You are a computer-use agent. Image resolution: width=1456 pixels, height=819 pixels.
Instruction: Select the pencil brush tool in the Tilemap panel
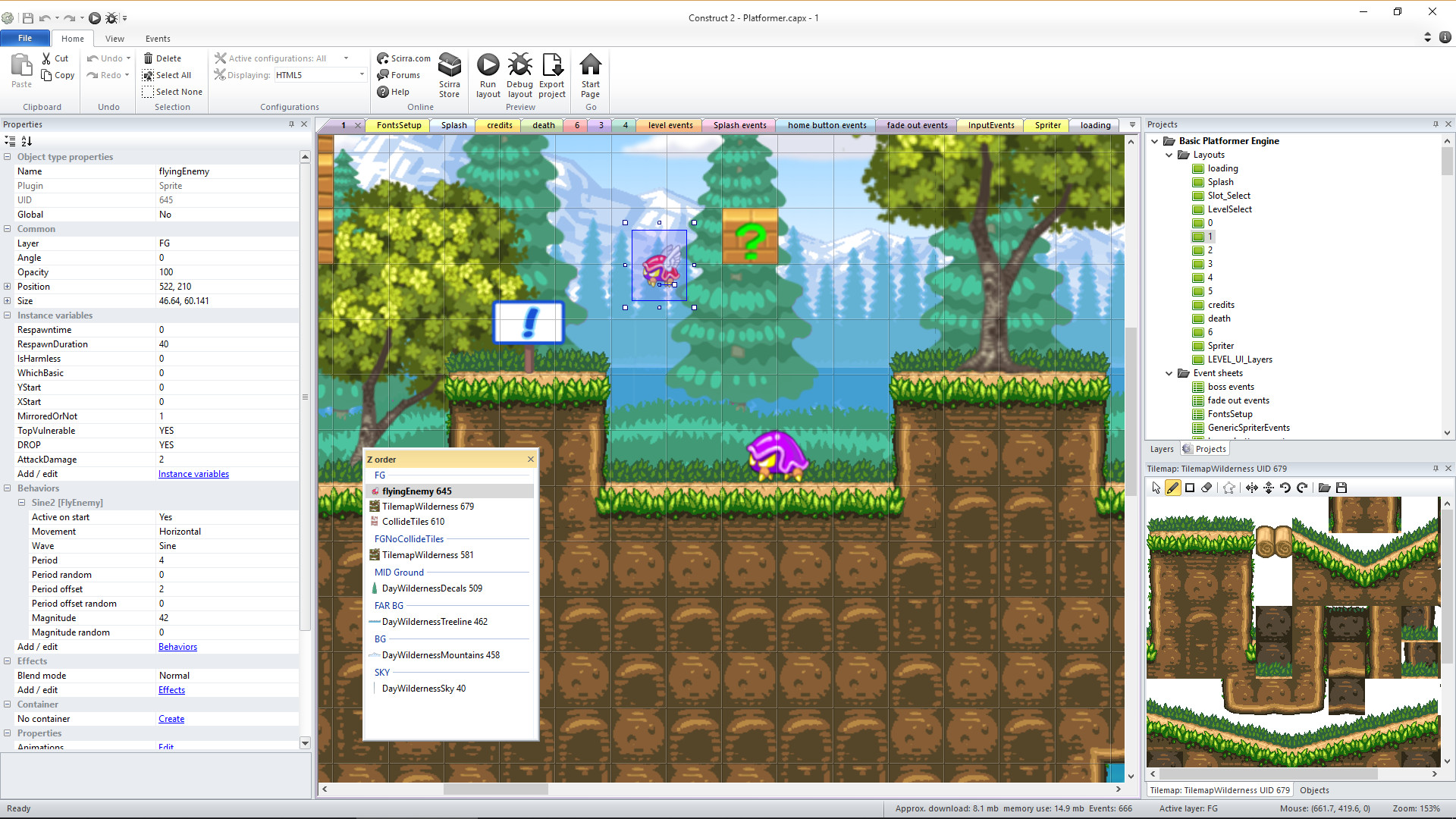pyautogui.click(x=1173, y=488)
